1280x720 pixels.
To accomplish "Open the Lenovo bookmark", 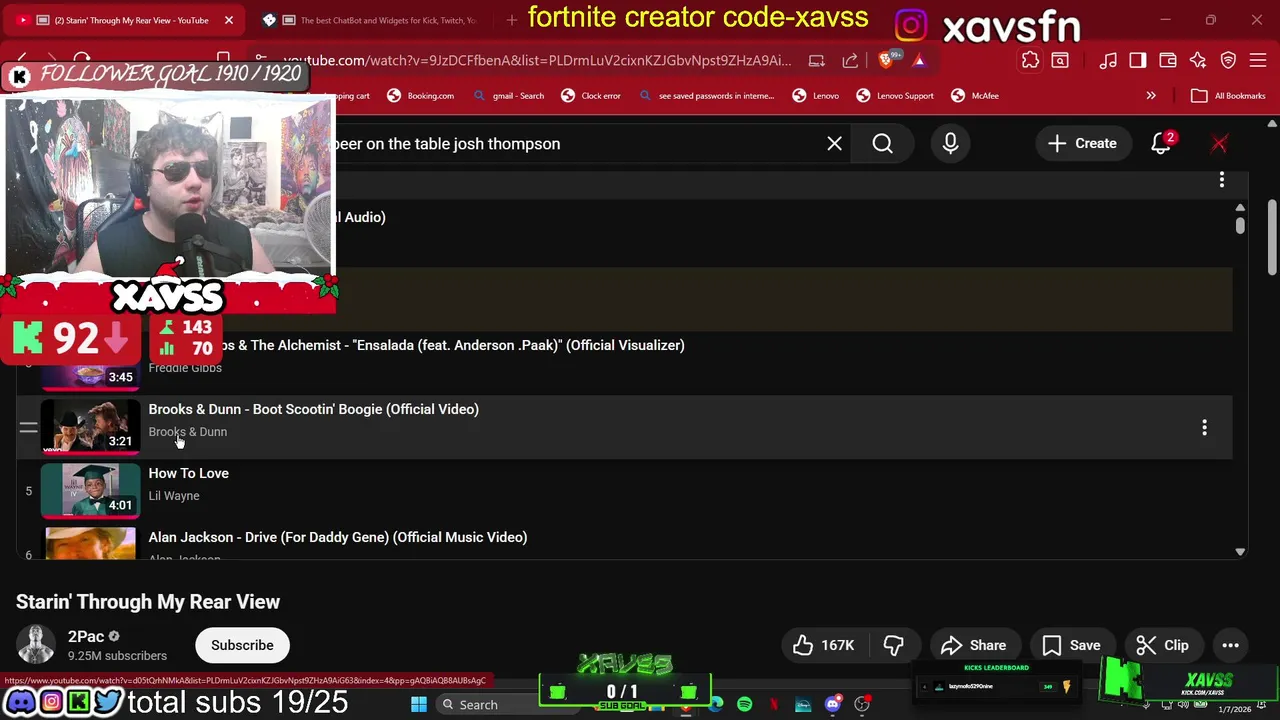I will [815, 96].
